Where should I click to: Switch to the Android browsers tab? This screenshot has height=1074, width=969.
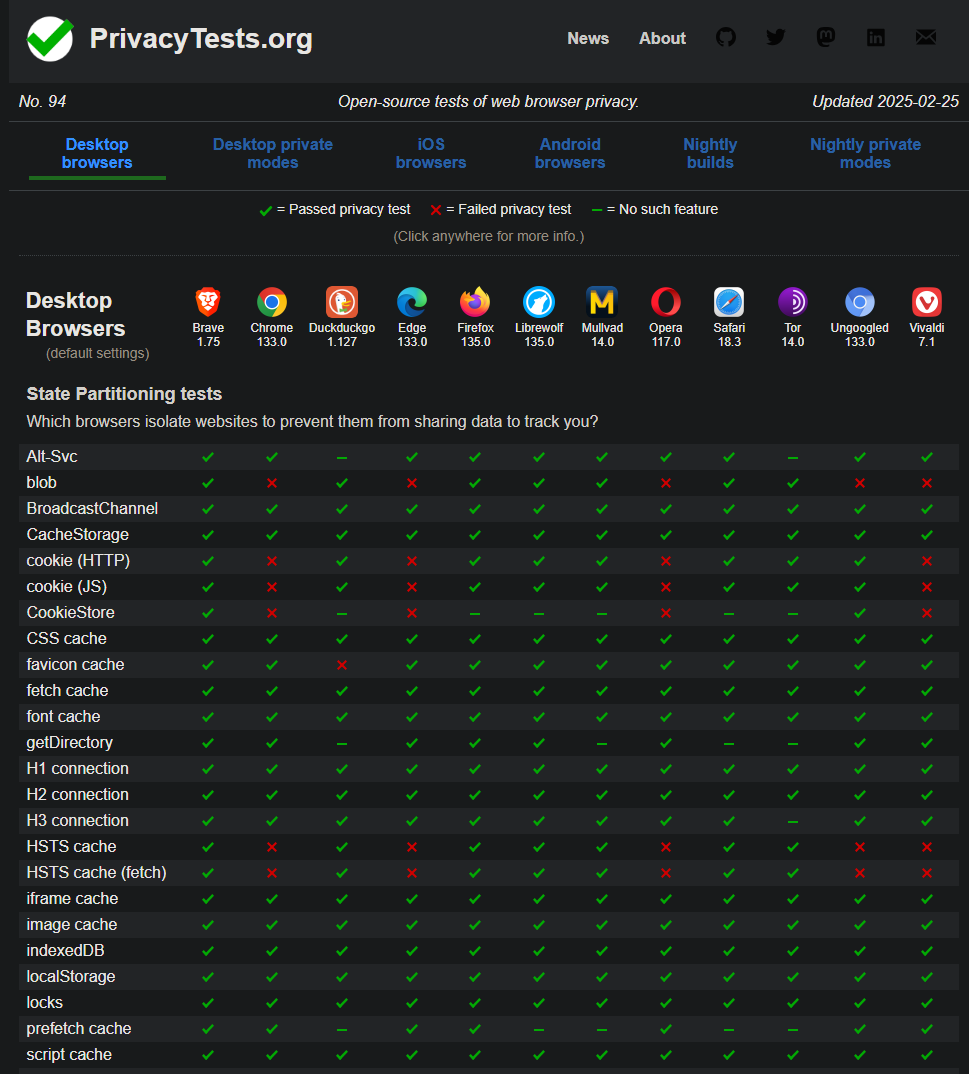570,153
